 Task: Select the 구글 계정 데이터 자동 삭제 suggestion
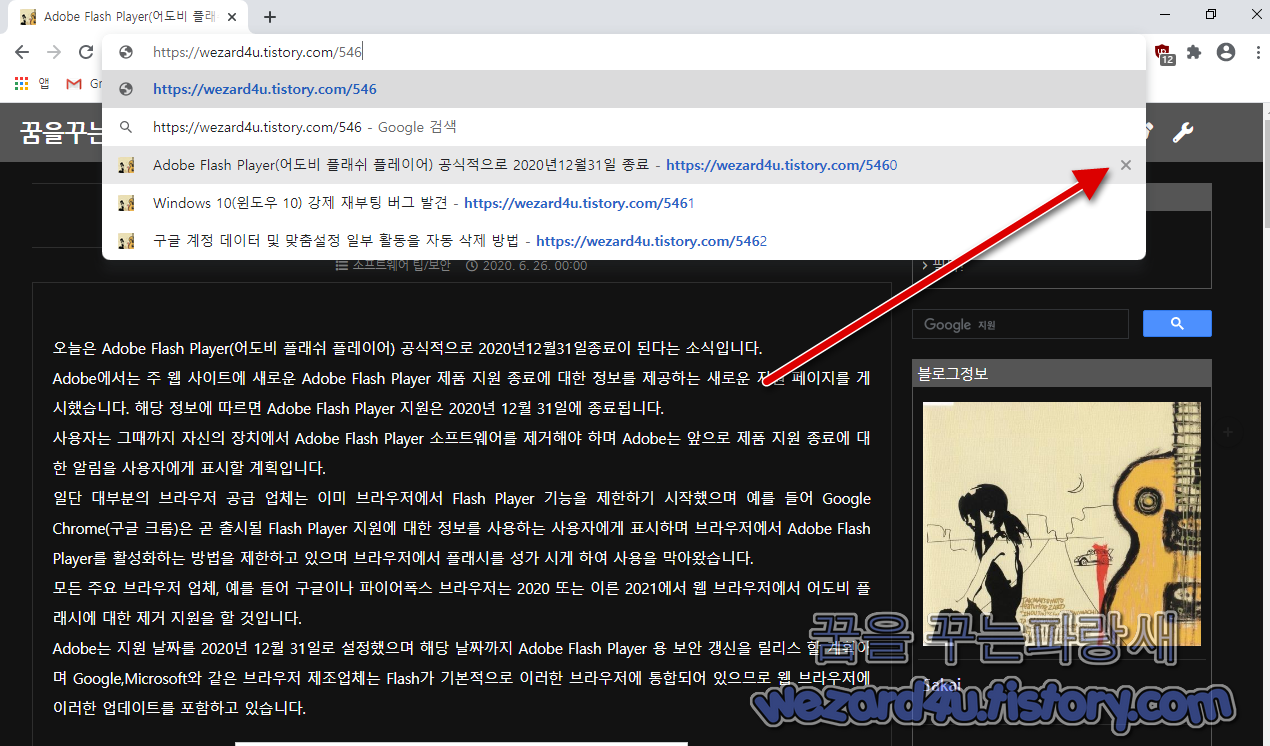click(x=624, y=241)
